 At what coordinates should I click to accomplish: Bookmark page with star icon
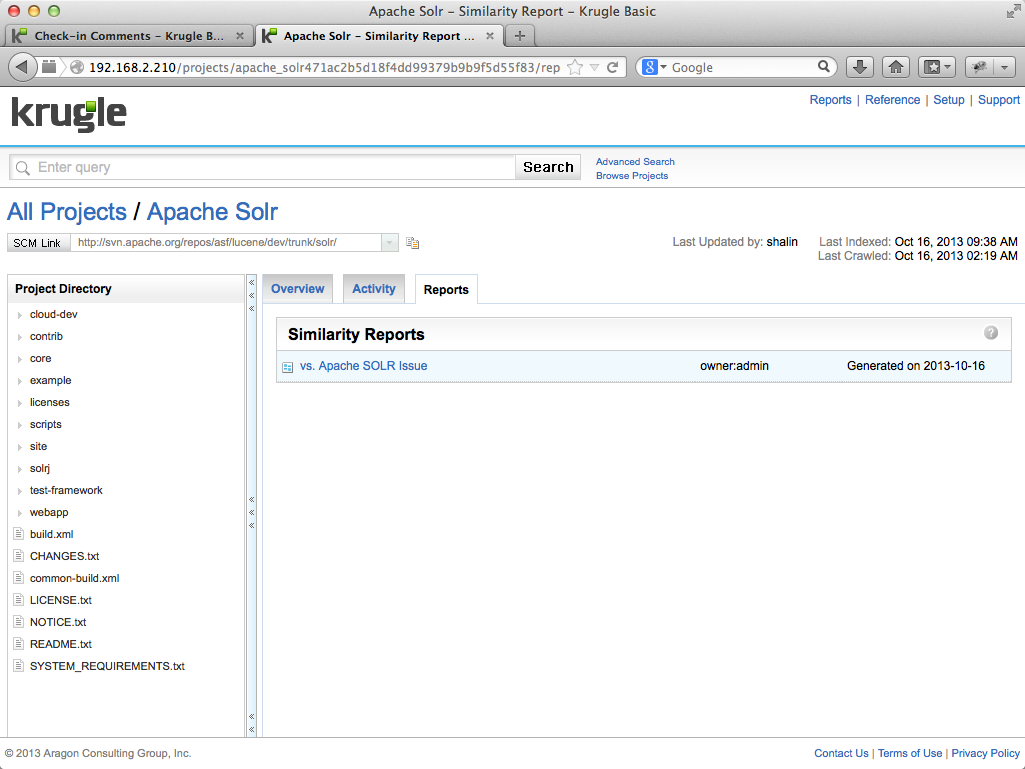(x=575, y=67)
